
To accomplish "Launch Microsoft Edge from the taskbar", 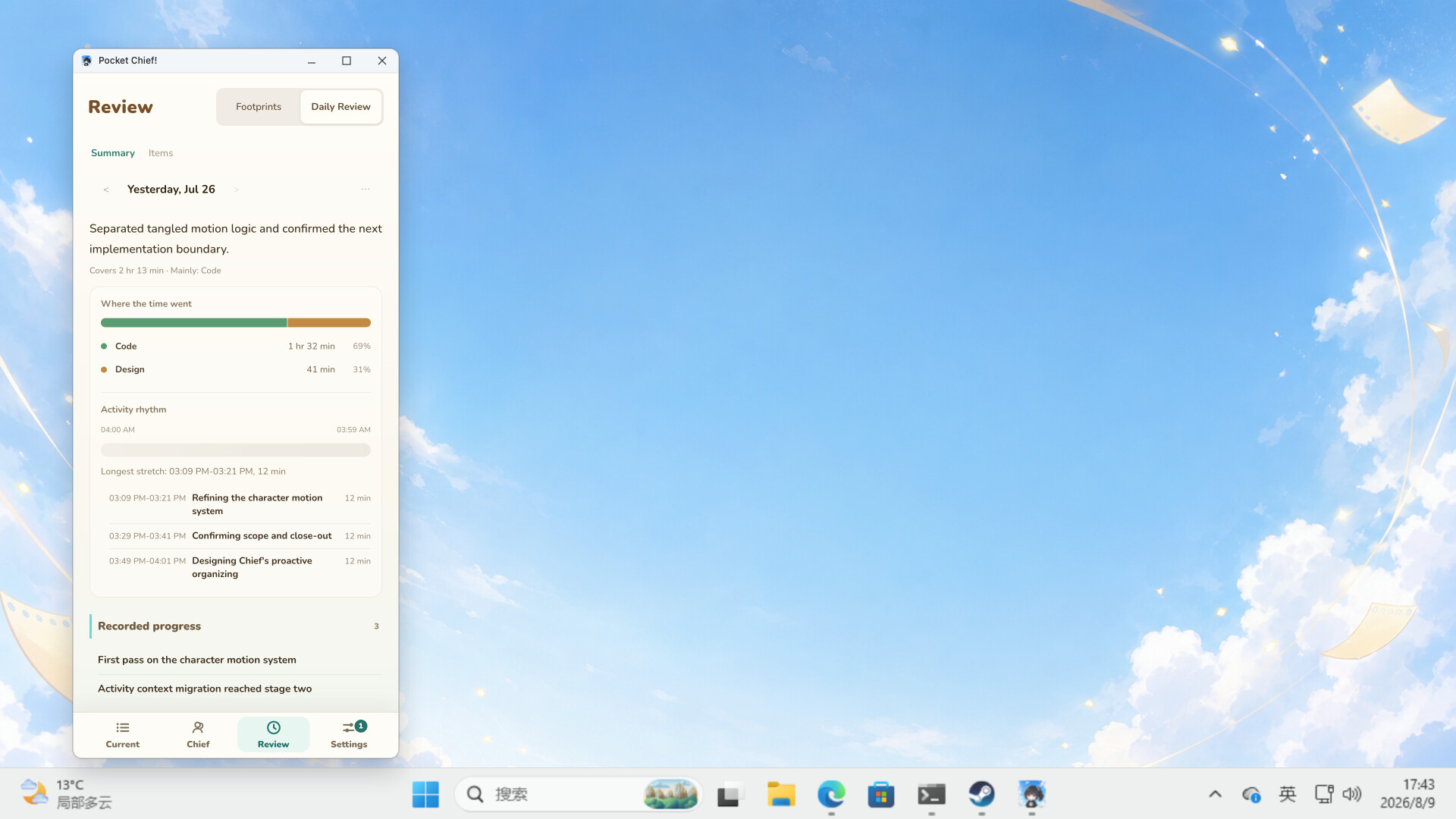I will 831,795.
